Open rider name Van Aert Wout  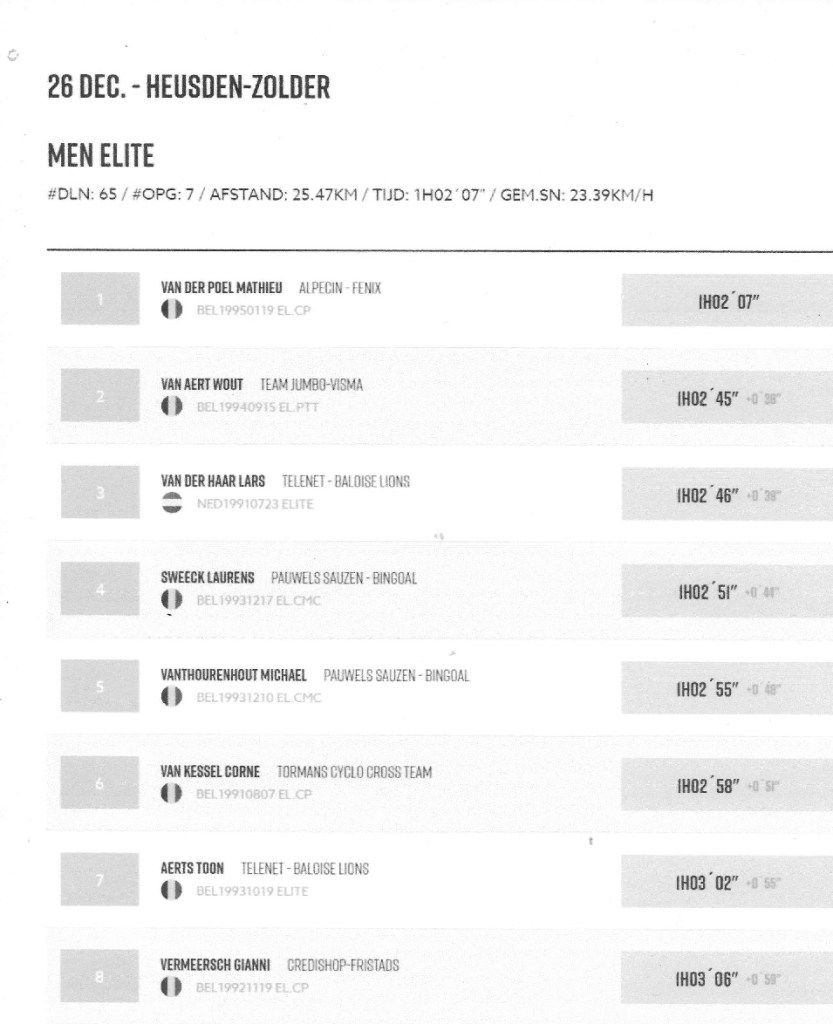[x=202, y=385]
